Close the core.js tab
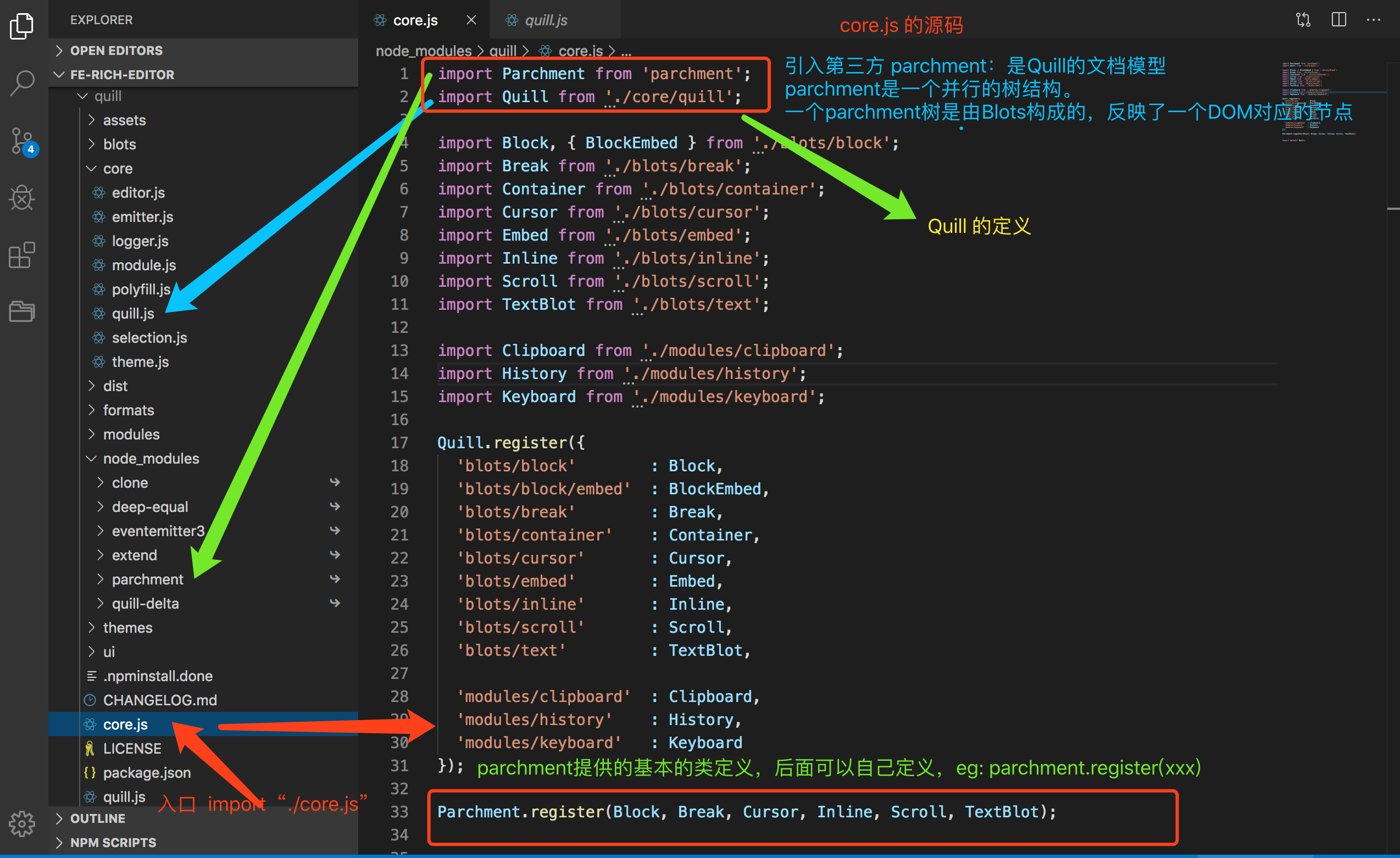This screenshot has width=1400, height=858. coord(471,20)
